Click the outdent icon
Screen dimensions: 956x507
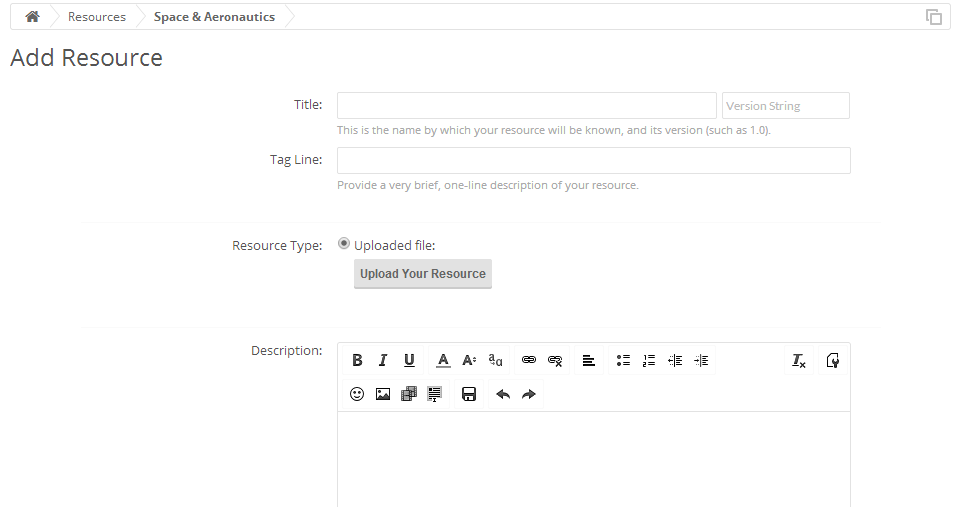[675, 360]
